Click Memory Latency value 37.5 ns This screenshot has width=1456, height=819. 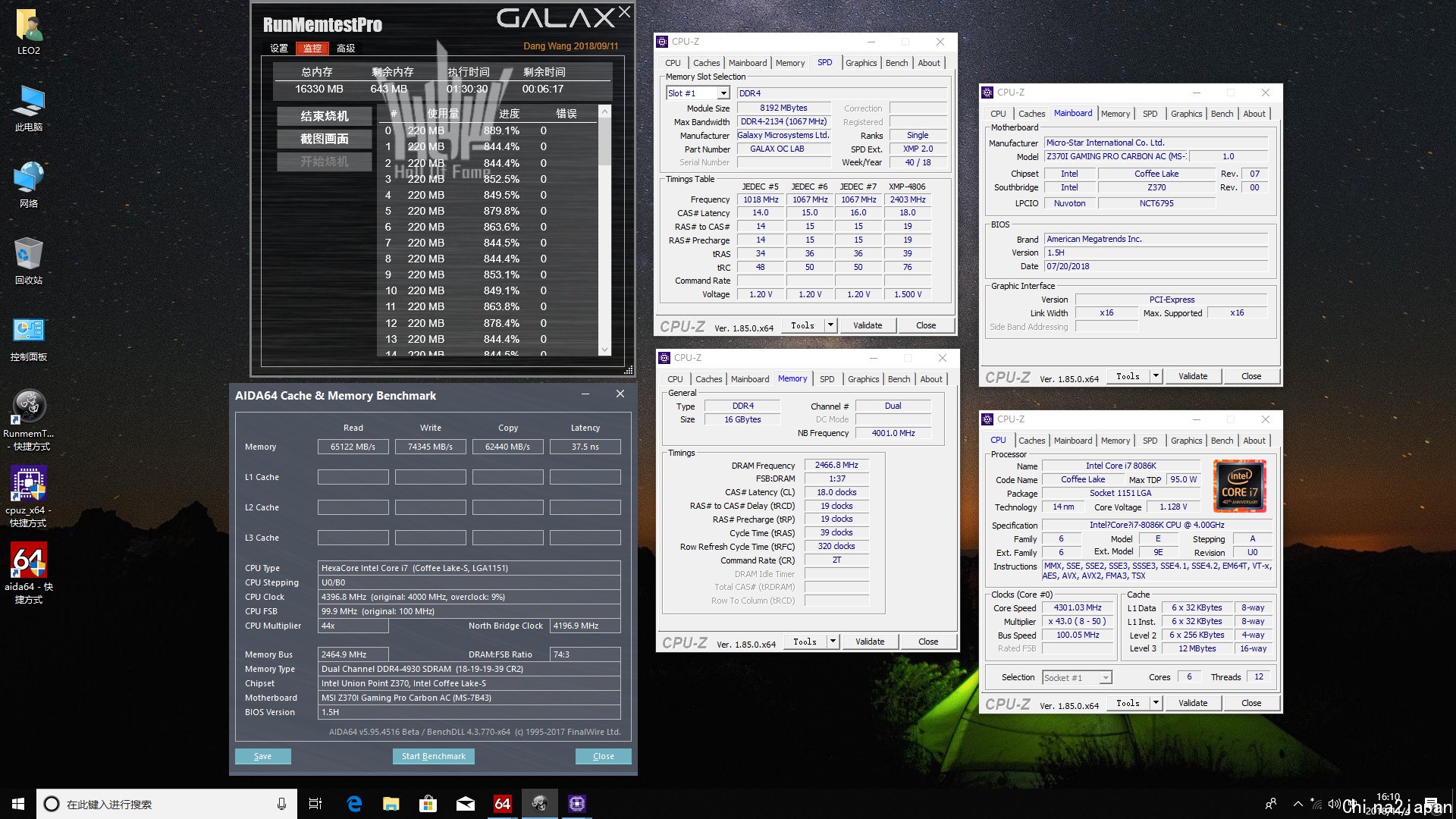pyautogui.click(x=585, y=447)
